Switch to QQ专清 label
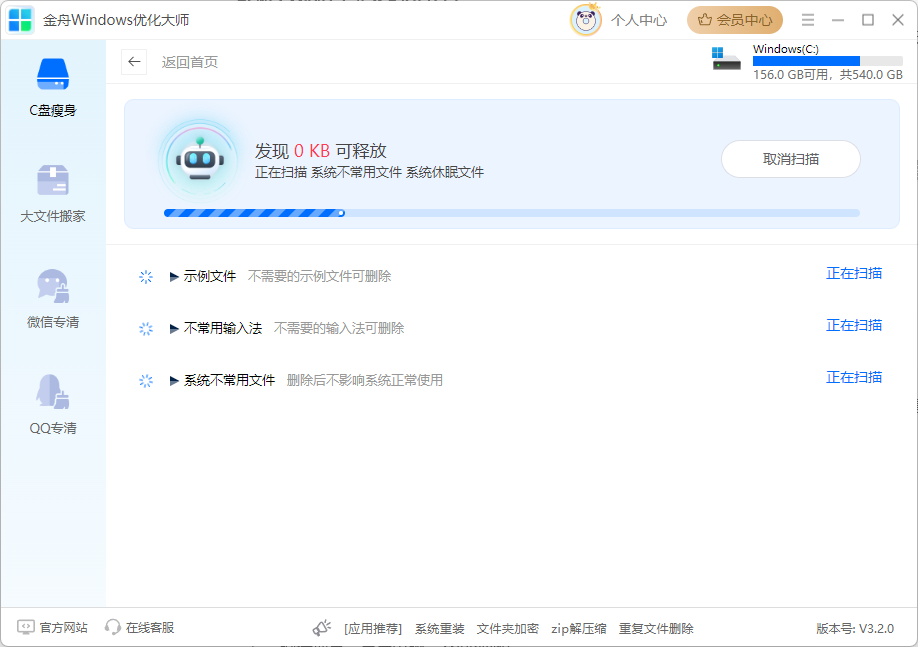This screenshot has height=647, width=918. (x=53, y=428)
